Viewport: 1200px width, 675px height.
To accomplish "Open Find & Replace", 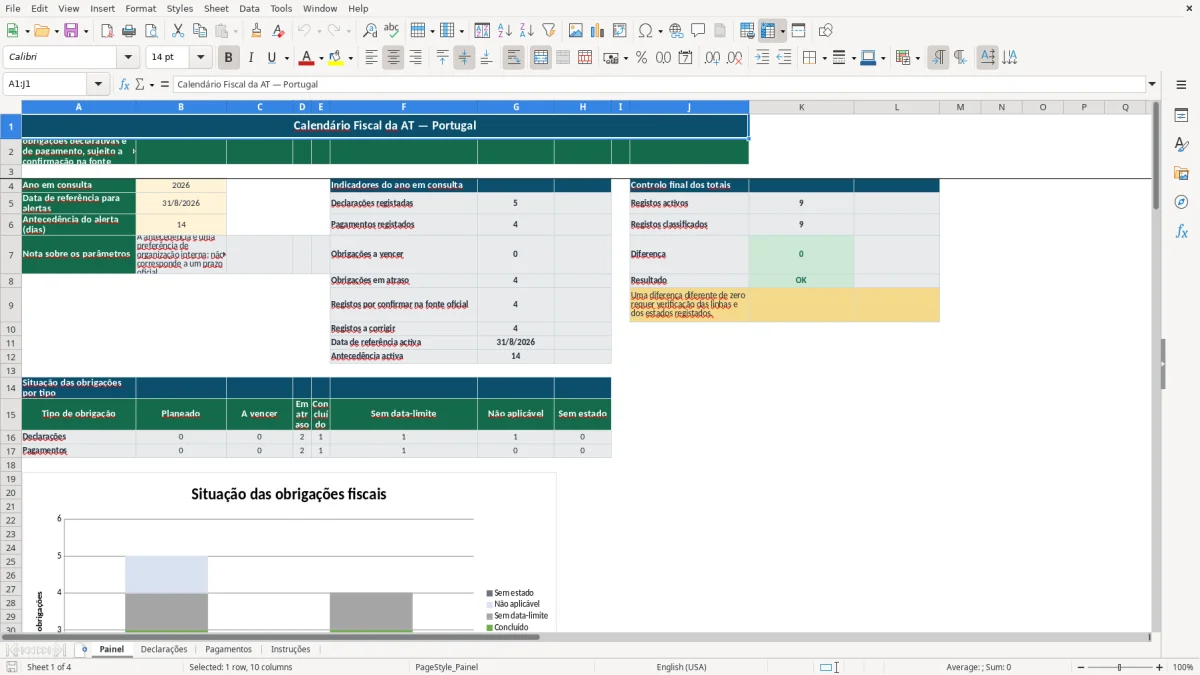I will point(370,31).
